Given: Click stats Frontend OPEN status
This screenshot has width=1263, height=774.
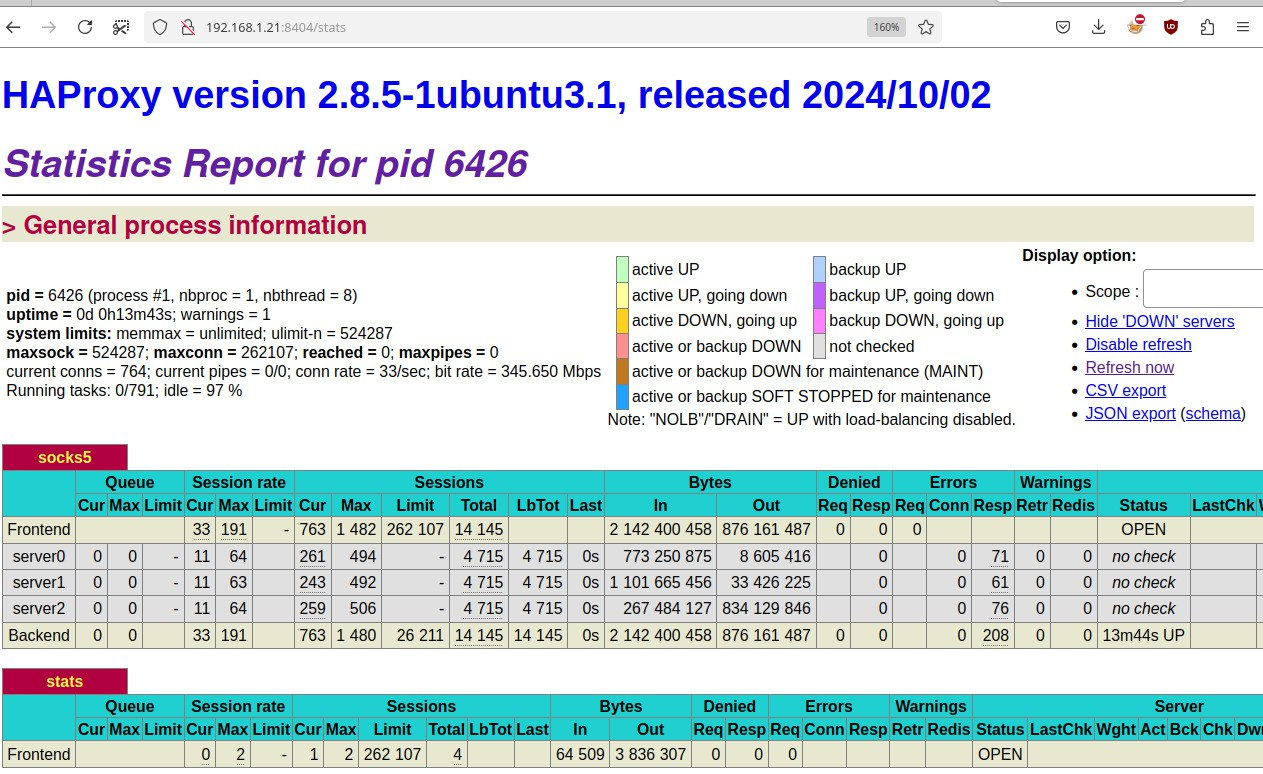Looking at the screenshot, I should click(1000, 754).
